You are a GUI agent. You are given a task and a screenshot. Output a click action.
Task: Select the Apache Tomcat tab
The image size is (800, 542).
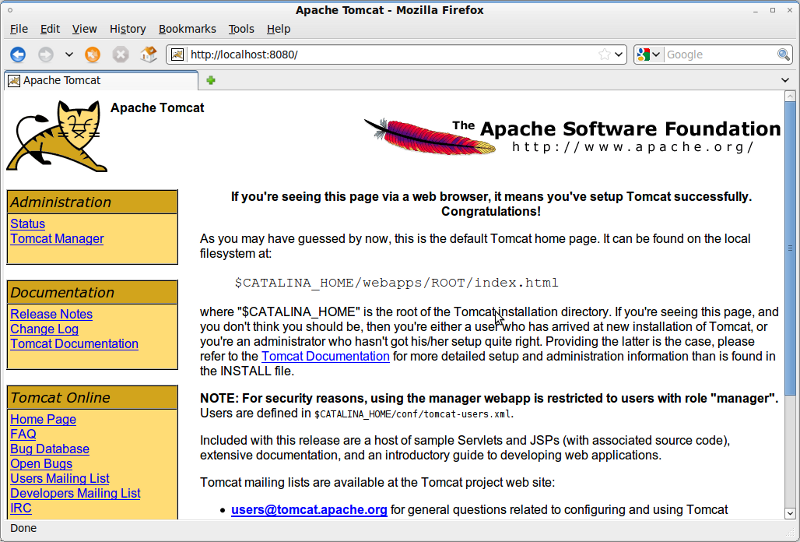(101, 80)
